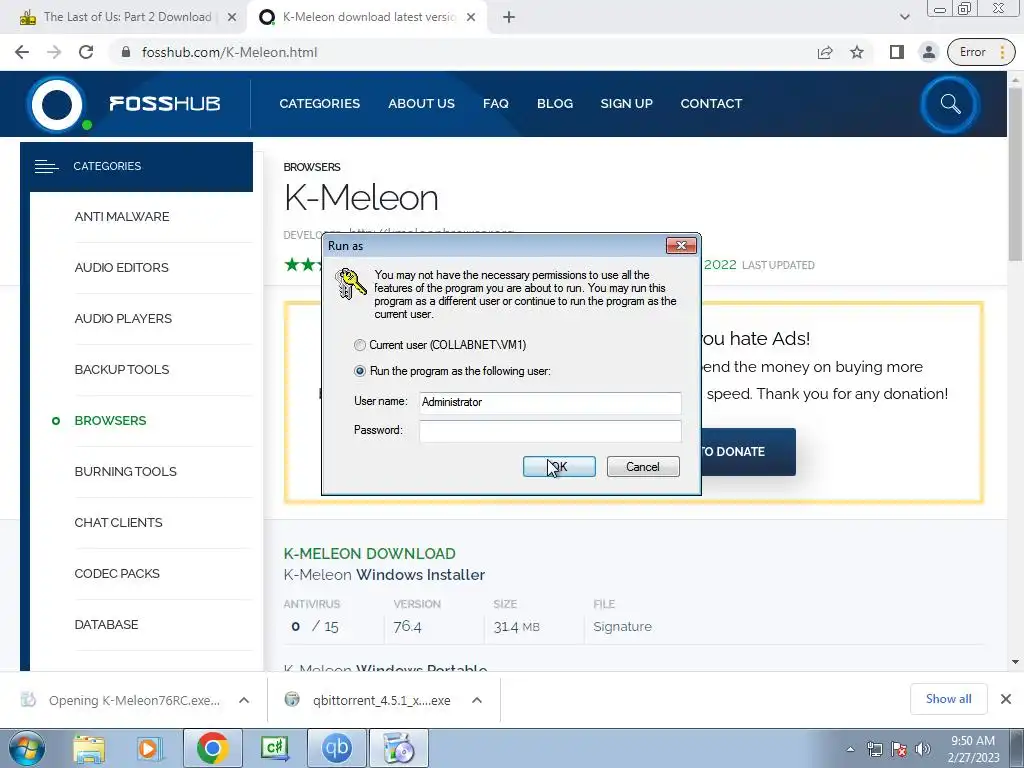Select CHAT CLIENTS category
Image resolution: width=1024 pixels, height=768 pixels.
click(x=118, y=522)
